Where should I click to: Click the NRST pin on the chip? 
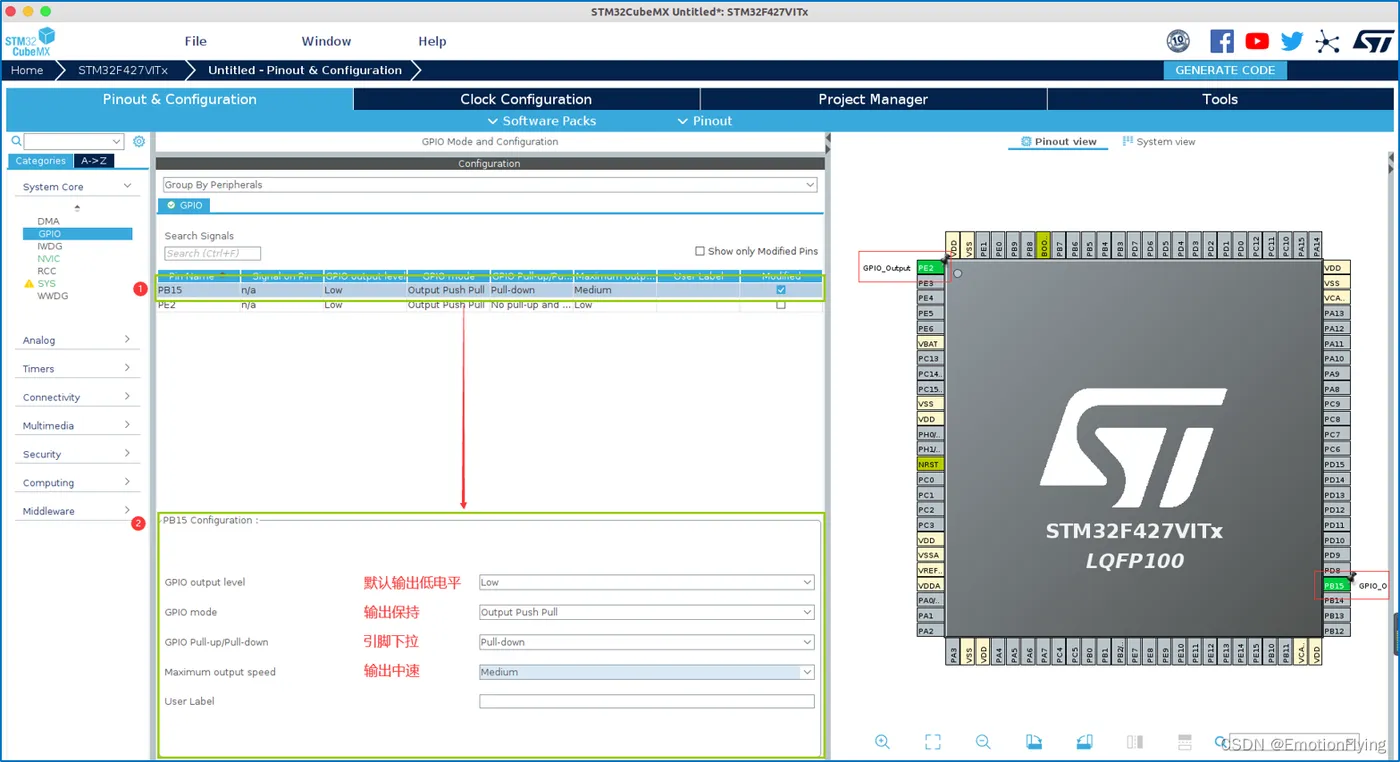point(931,465)
